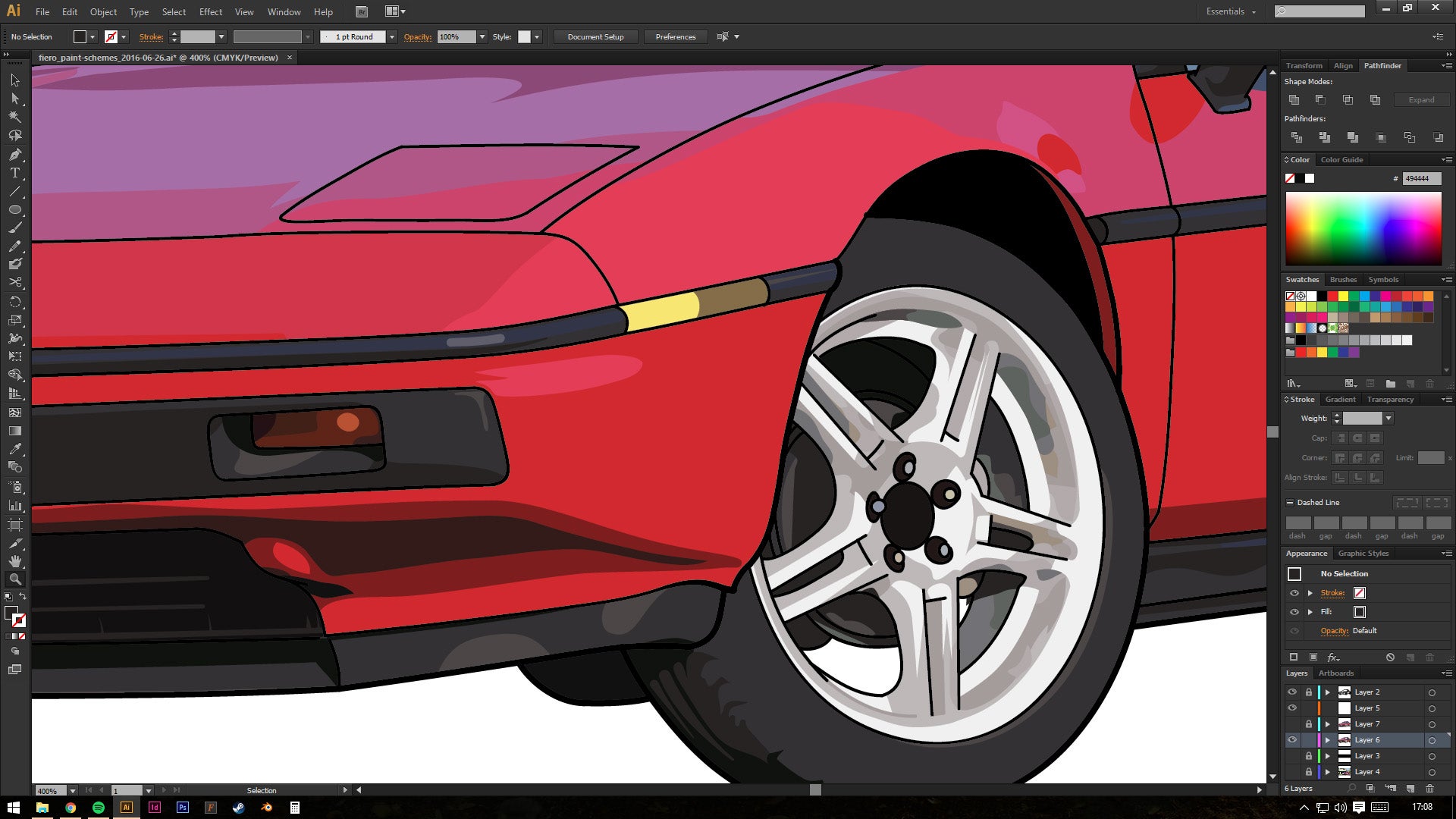Click the Unite shape mode icon
Viewport: 1456px width, 819px height.
[1294, 100]
